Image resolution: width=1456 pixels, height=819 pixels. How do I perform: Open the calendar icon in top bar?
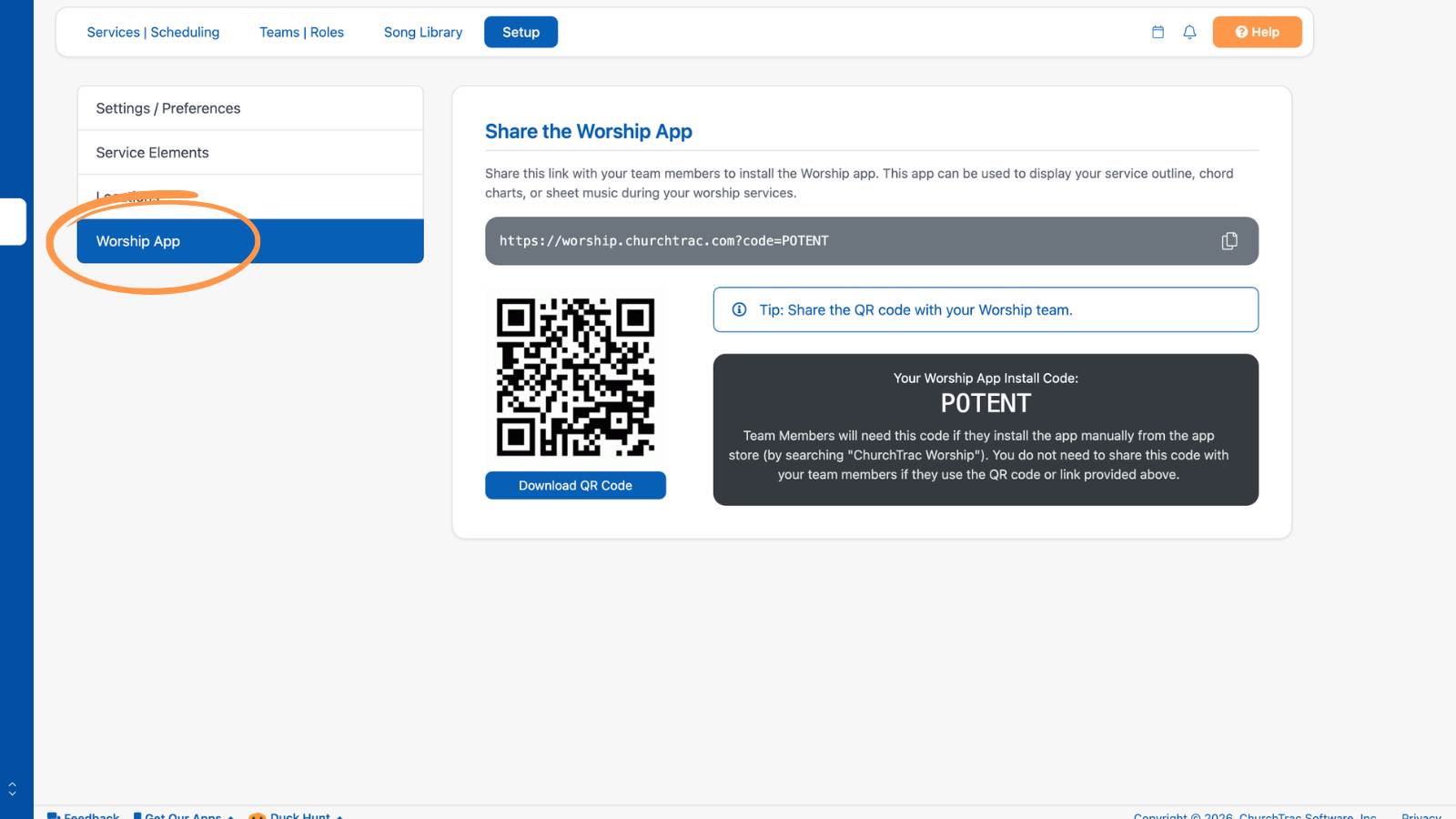pos(1158,32)
